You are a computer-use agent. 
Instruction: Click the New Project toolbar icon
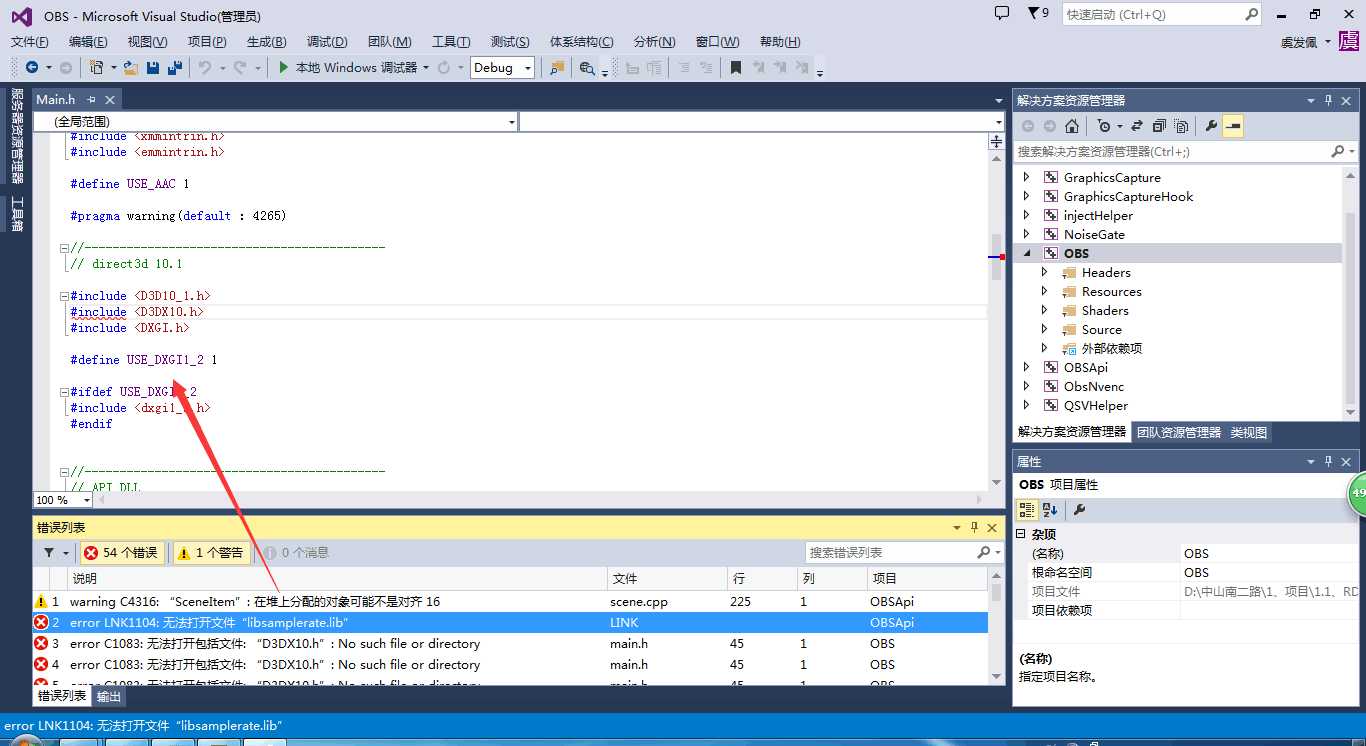(96, 67)
